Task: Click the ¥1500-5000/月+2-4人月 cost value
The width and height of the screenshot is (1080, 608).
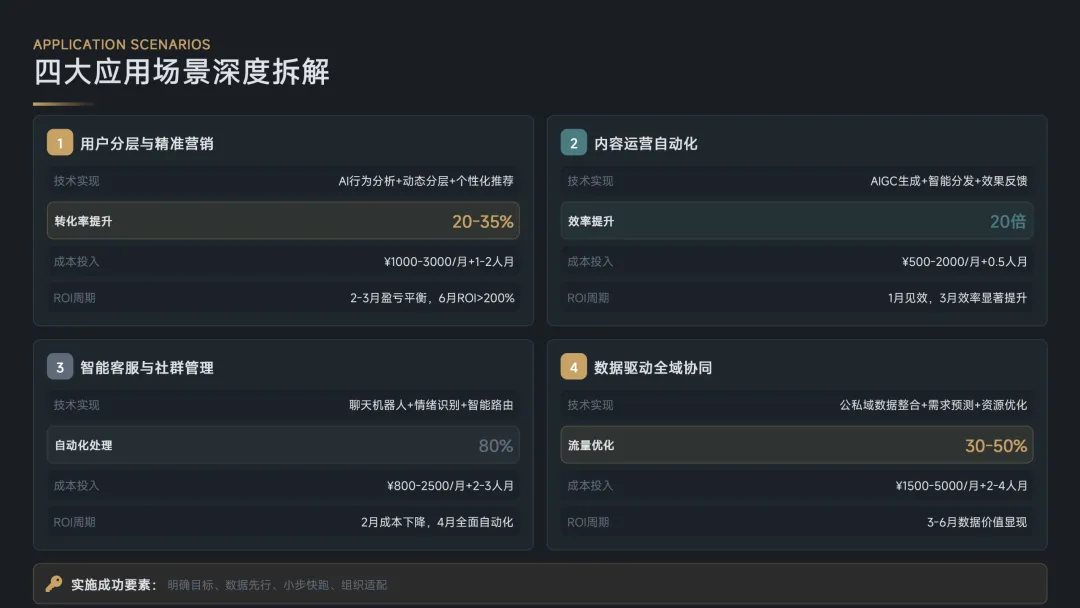Action: click(961, 485)
